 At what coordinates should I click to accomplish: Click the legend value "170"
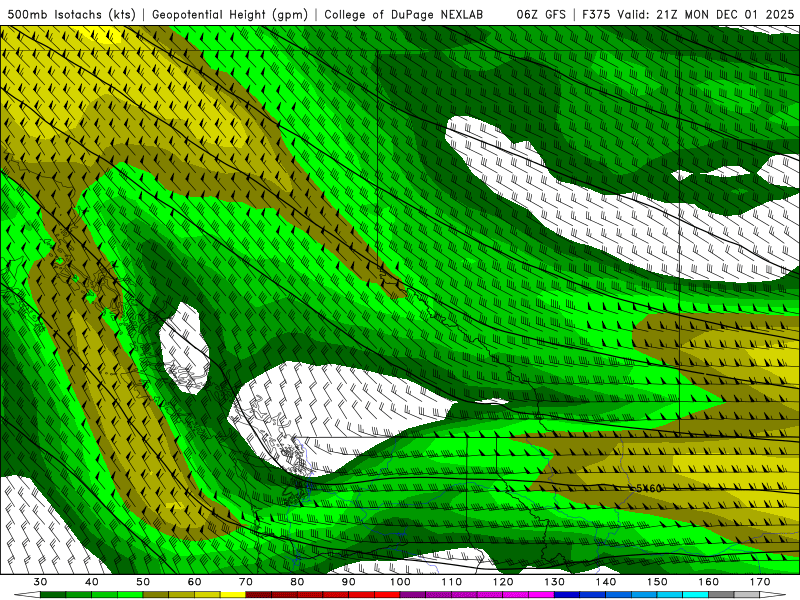click(x=760, y=582)
